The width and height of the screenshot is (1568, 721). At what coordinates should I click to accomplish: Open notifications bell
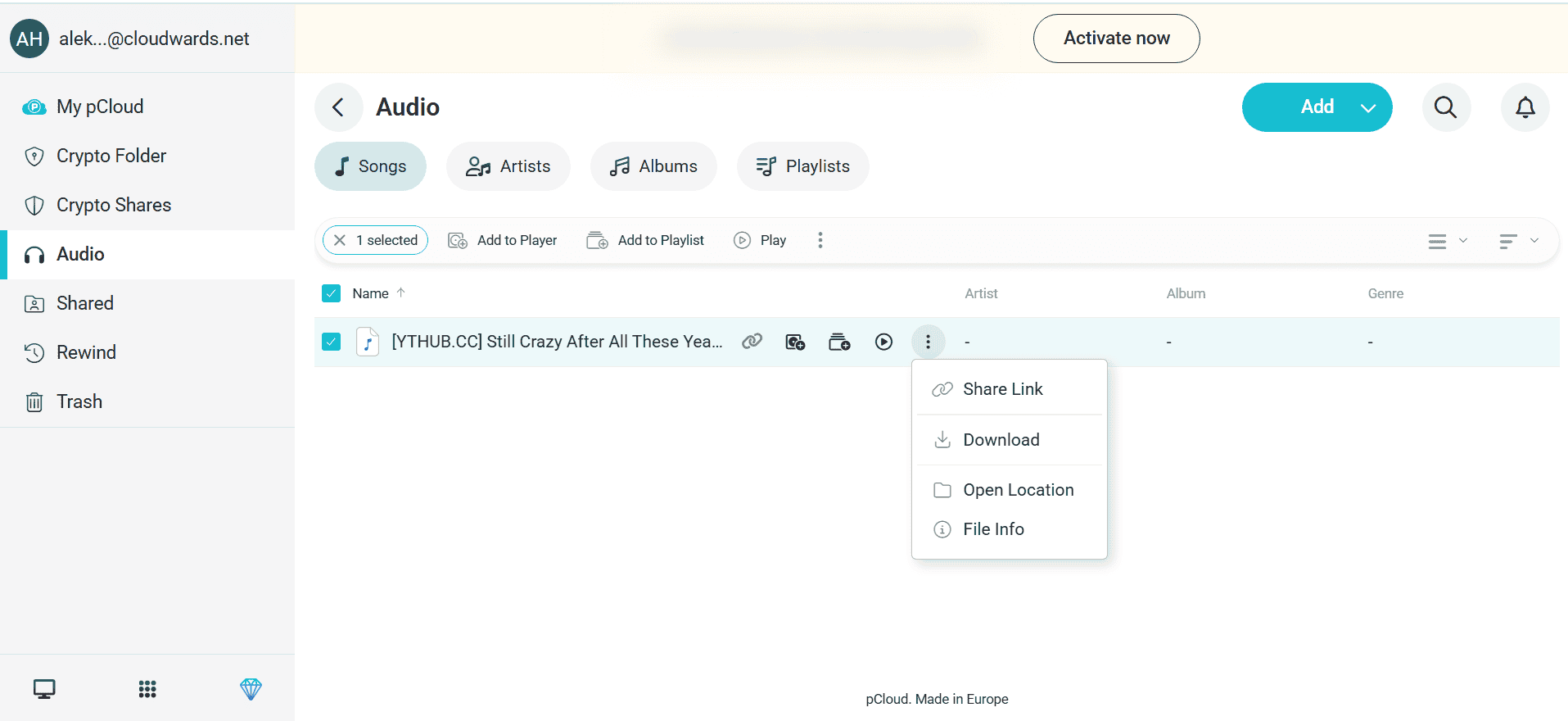[1525, 107]
